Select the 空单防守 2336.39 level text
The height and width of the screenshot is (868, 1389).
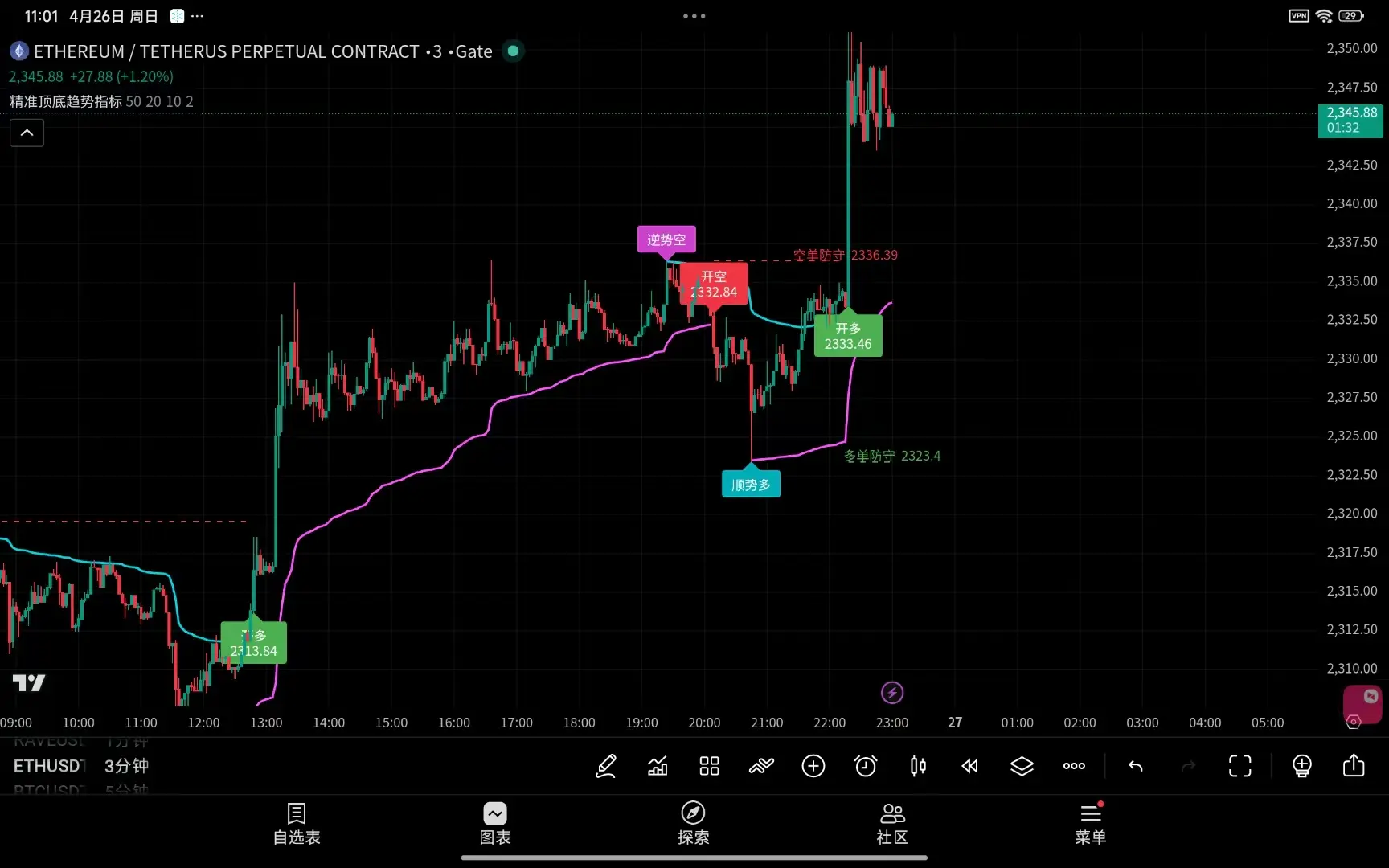pos(846,255)
